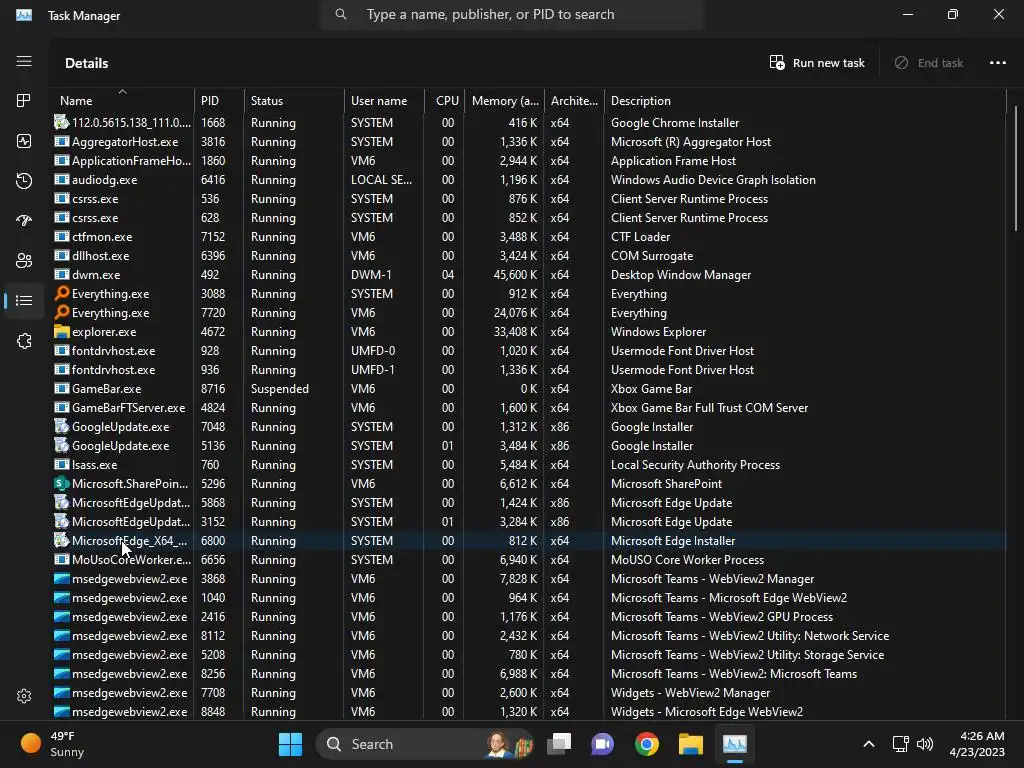This screenshot has height=768, width=1024.
Task: Select the dllhost.exe process row
Action: coord(529,255)
